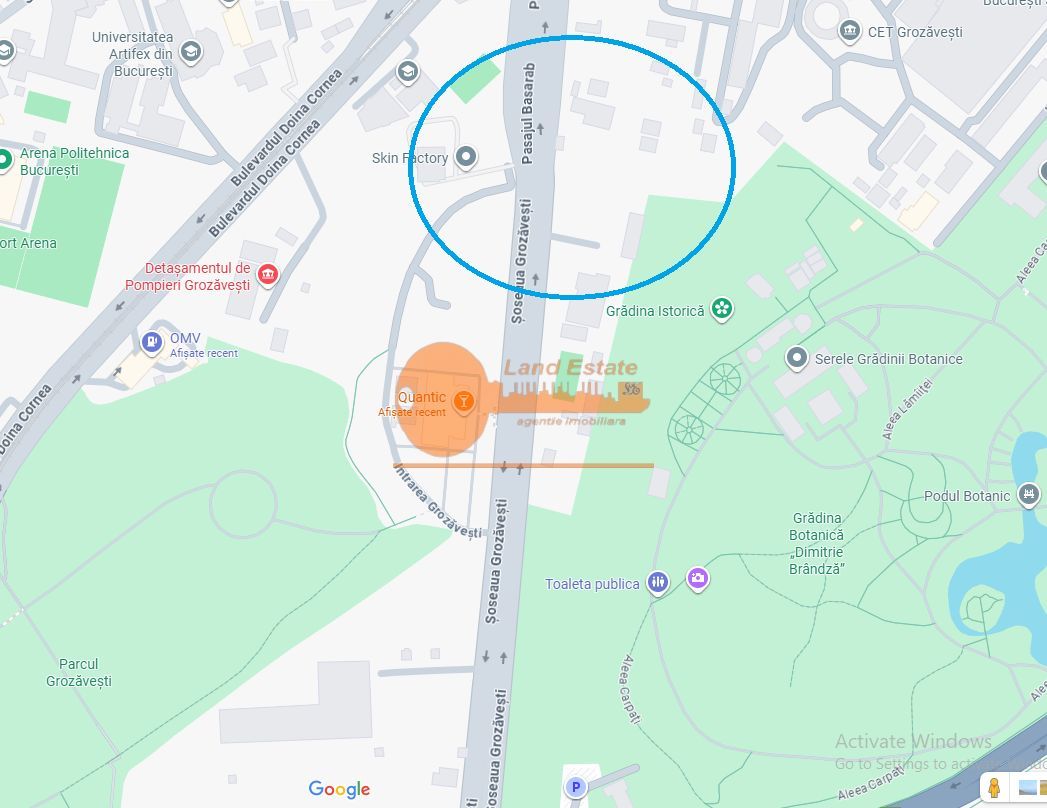
Task: Click the Podul Botanic bridge icon
Action: pos(1029,494)
